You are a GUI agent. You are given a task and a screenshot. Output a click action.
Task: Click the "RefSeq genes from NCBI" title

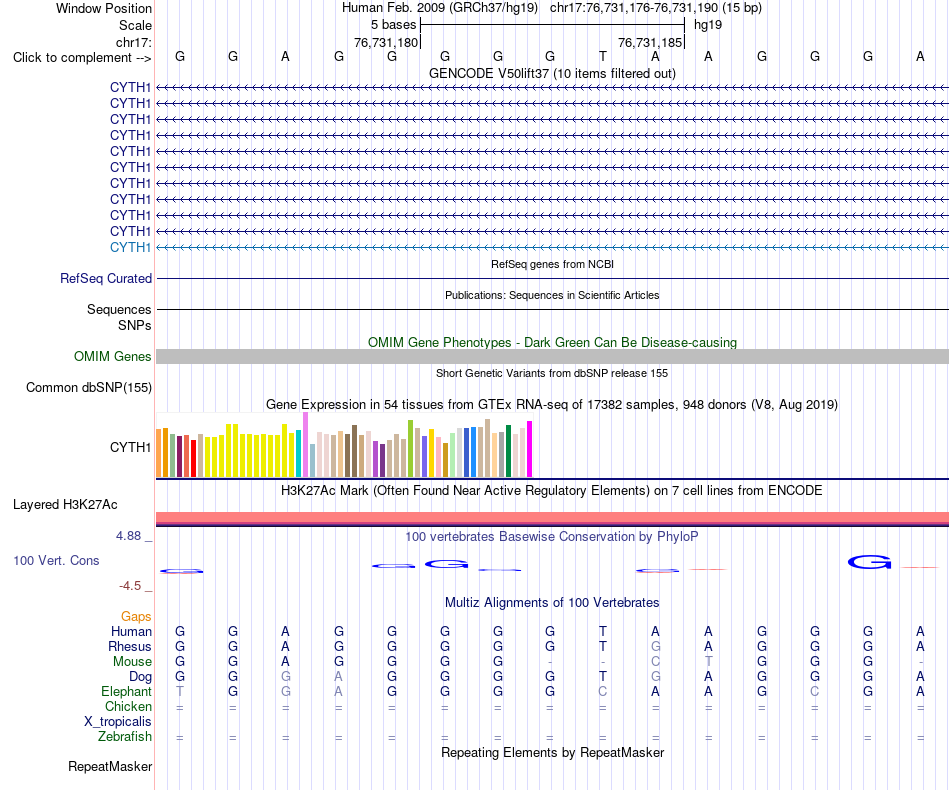[x=552, y=264]
